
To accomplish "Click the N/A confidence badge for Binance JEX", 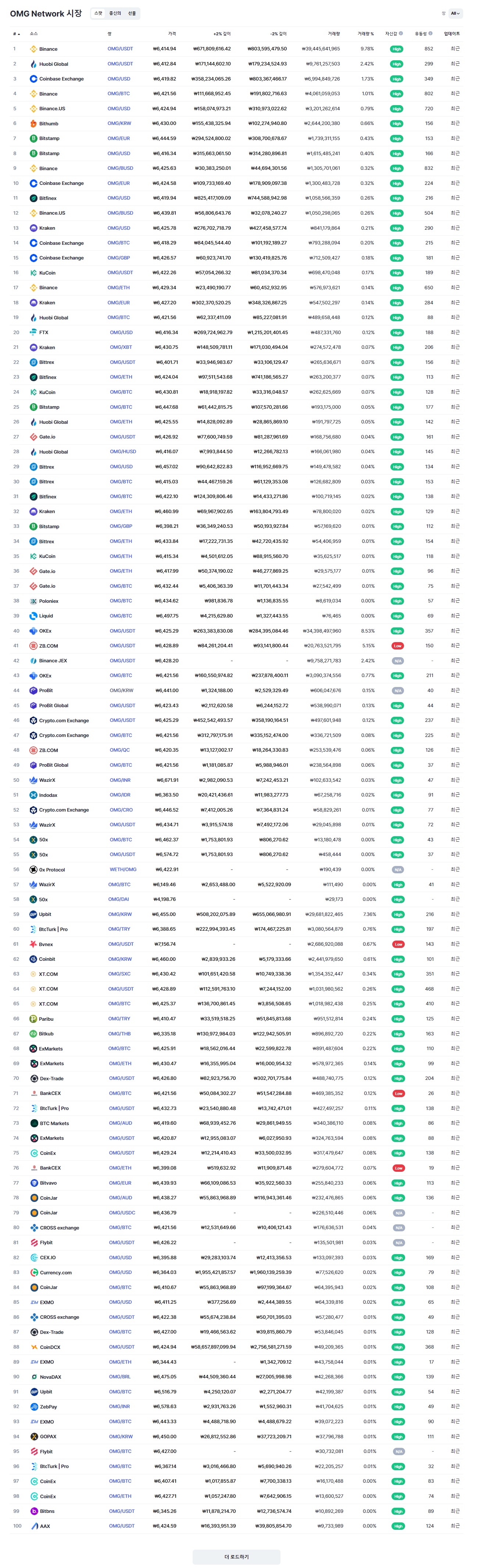I will coord(397,661).
